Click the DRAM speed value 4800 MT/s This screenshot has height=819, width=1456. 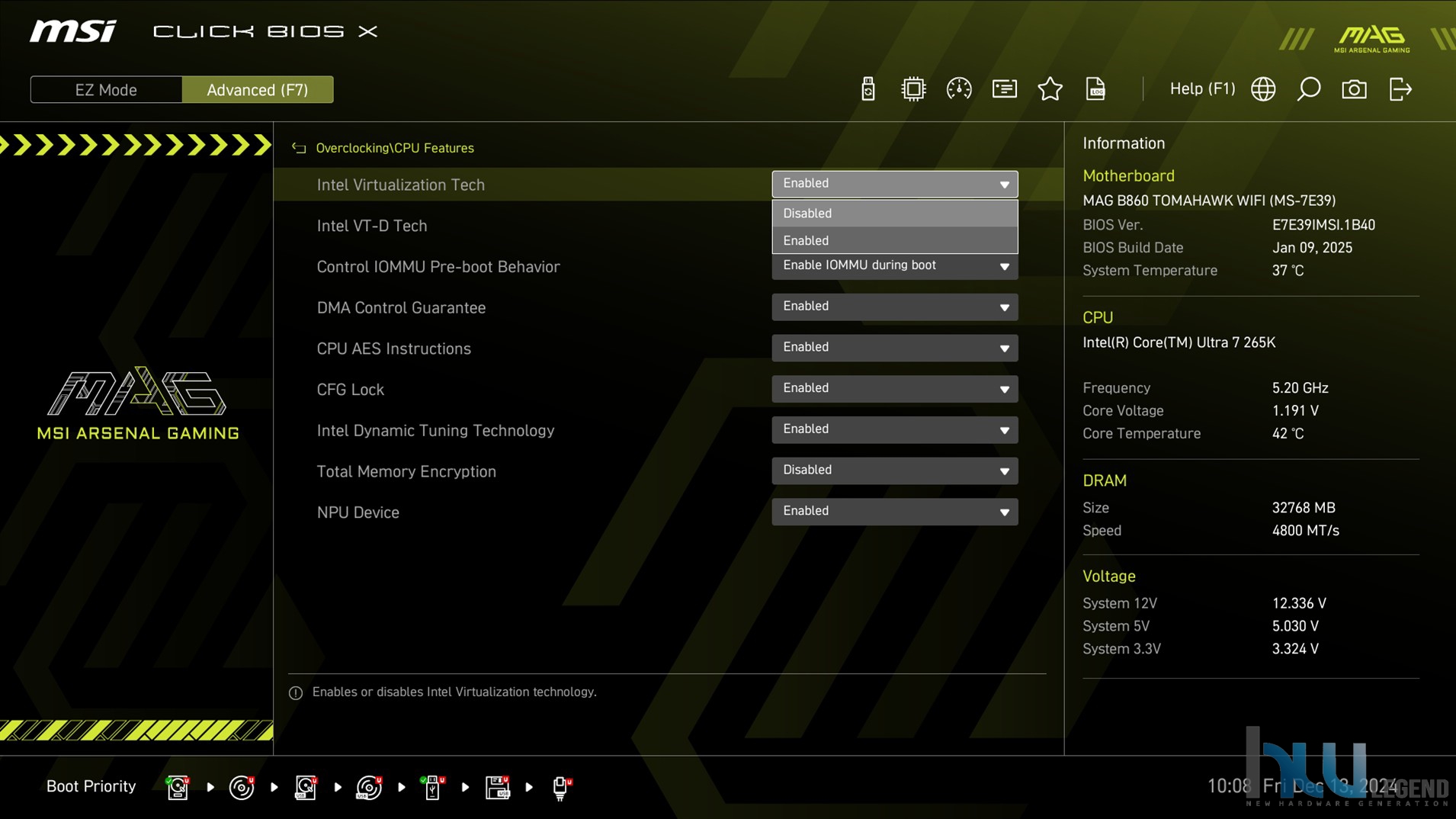click(1305, 531)
